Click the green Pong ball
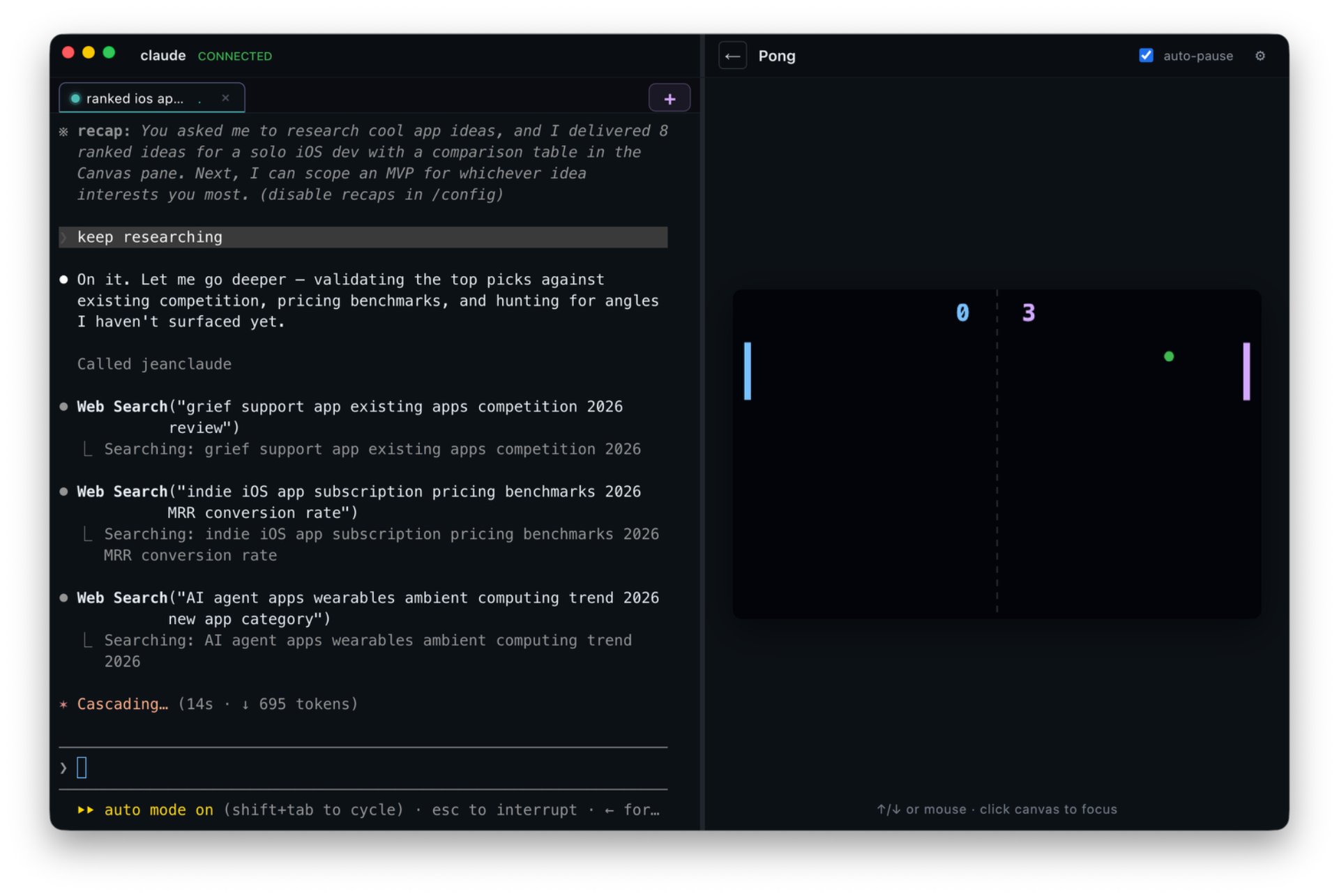Screen dimensions: 1339x896 click(x=1169, y=356)
